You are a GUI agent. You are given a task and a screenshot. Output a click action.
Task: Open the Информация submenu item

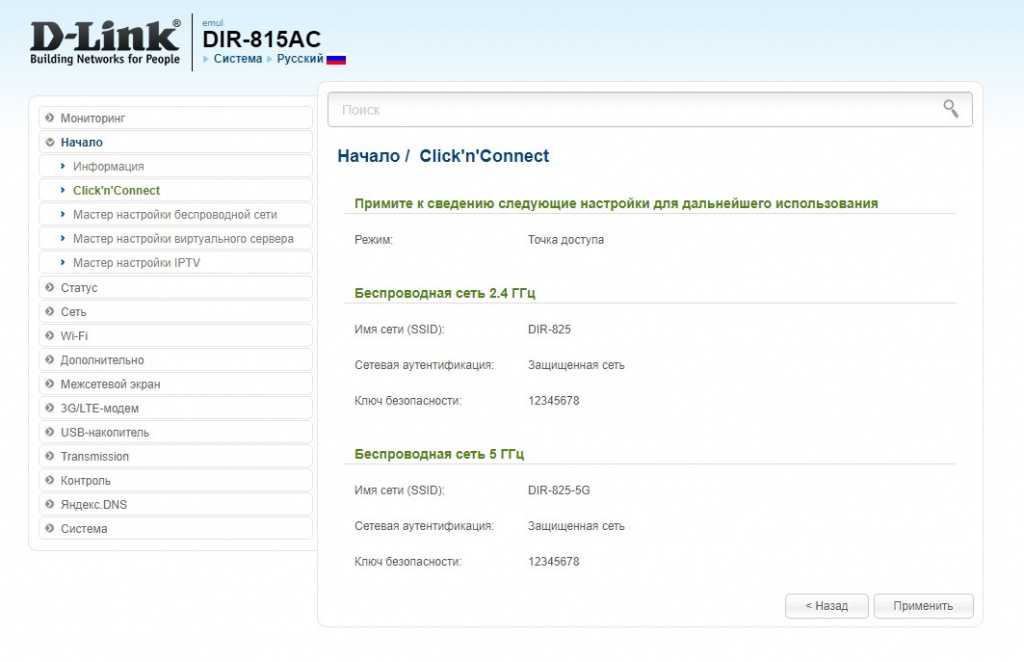click(x=108, y=166)
